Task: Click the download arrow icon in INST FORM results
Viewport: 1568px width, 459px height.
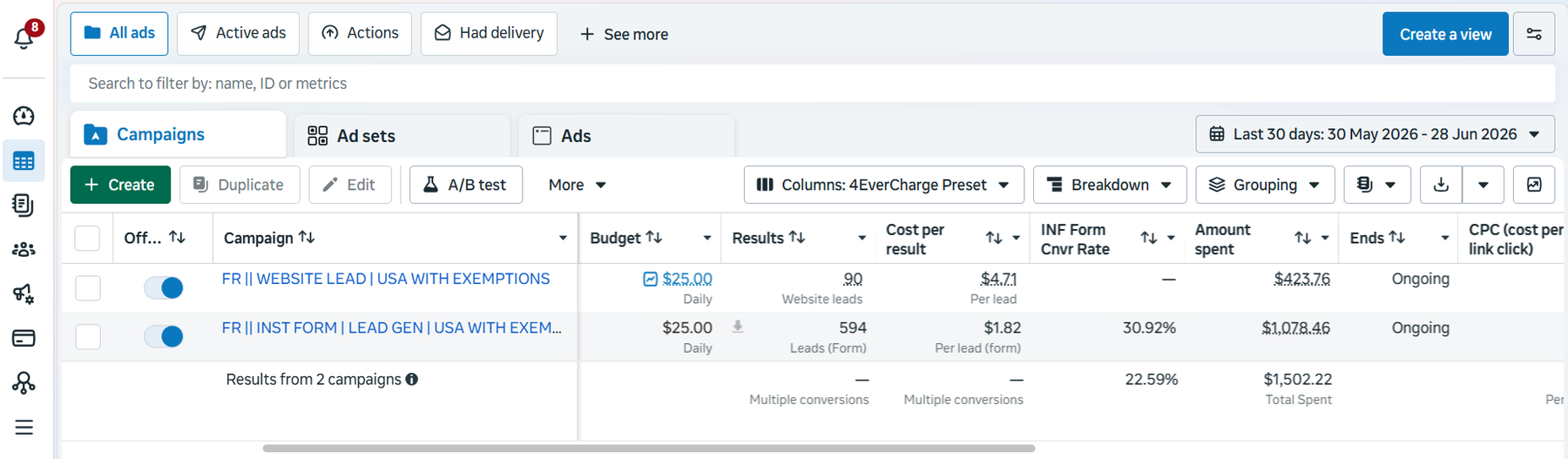Action: pyautogui.click(x=738, y=327)
